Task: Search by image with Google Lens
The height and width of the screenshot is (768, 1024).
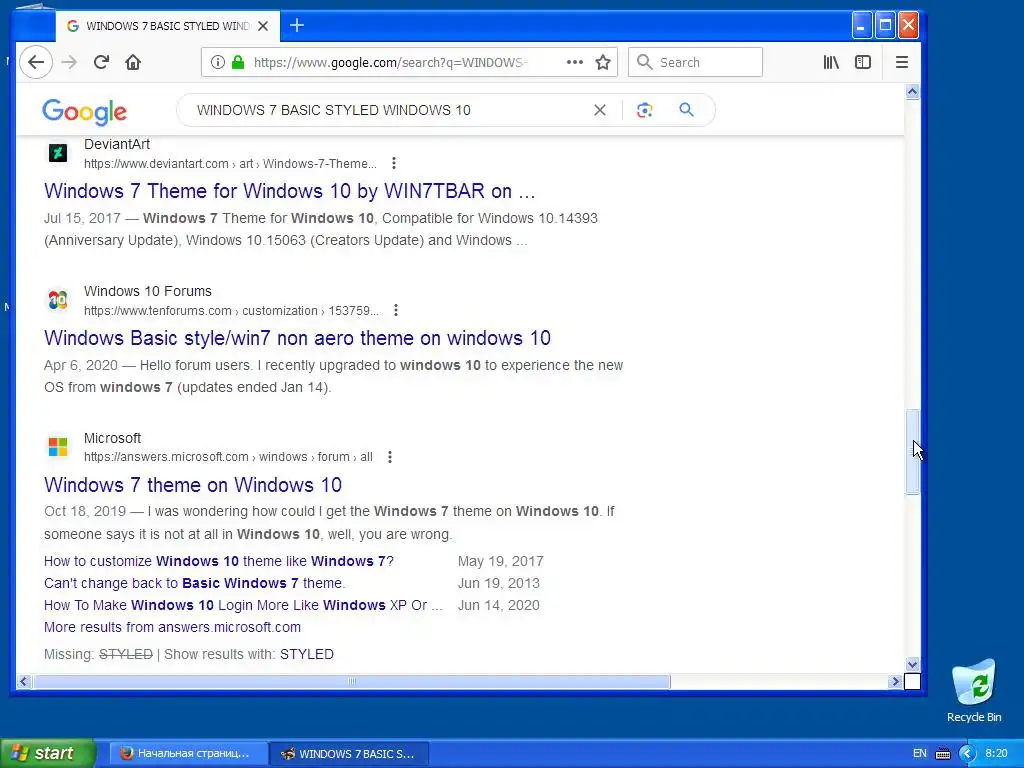Action: click(x=645, y=110)
